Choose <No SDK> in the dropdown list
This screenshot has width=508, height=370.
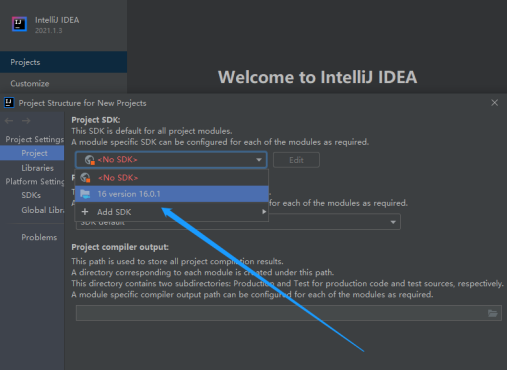click(172, 178)
